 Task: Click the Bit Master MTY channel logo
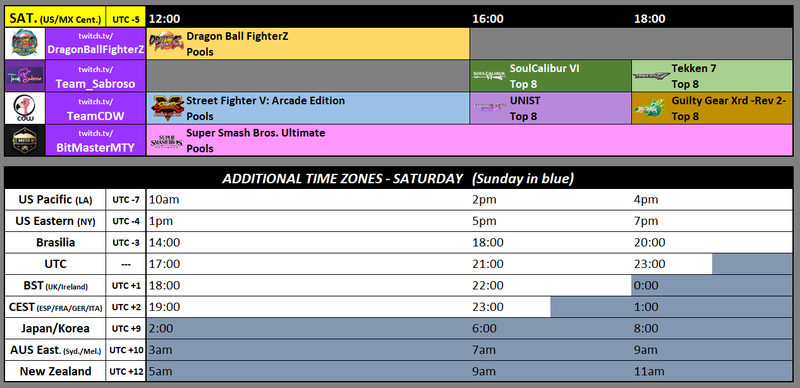pyautogui.click(x=25, y=140)
